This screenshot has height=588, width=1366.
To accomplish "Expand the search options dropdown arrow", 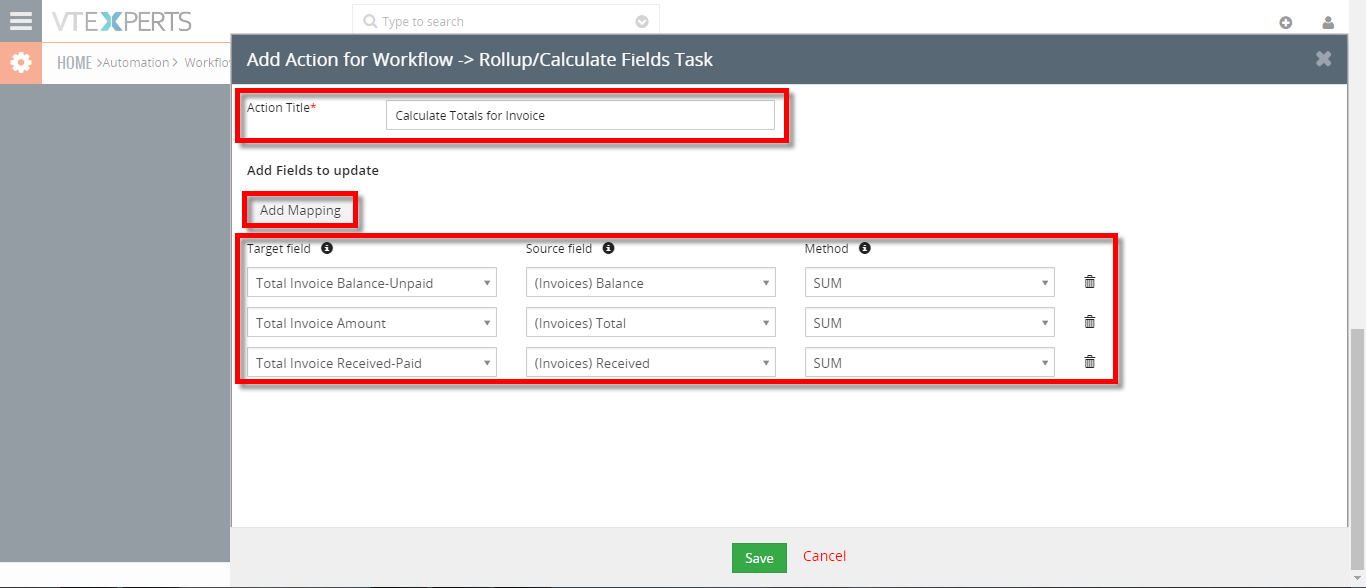I will 642,21.
